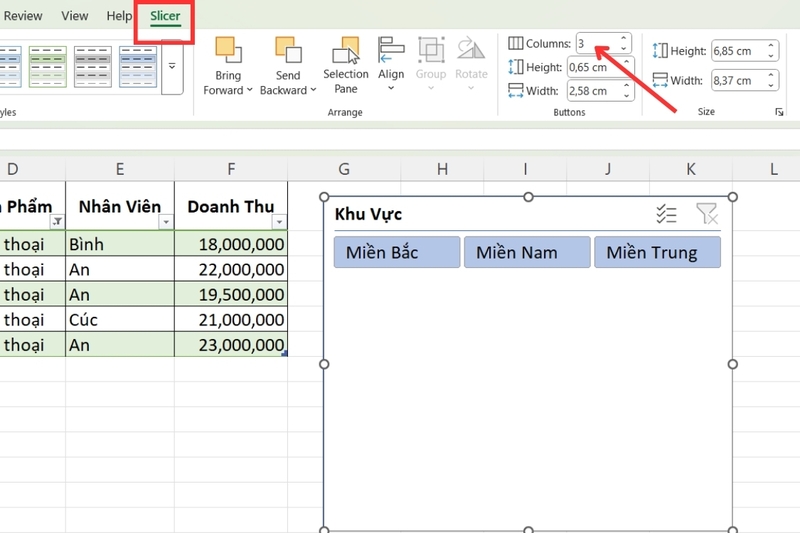Switch to the Help tab
Screen dimensions: 800x533
(119, 16)
